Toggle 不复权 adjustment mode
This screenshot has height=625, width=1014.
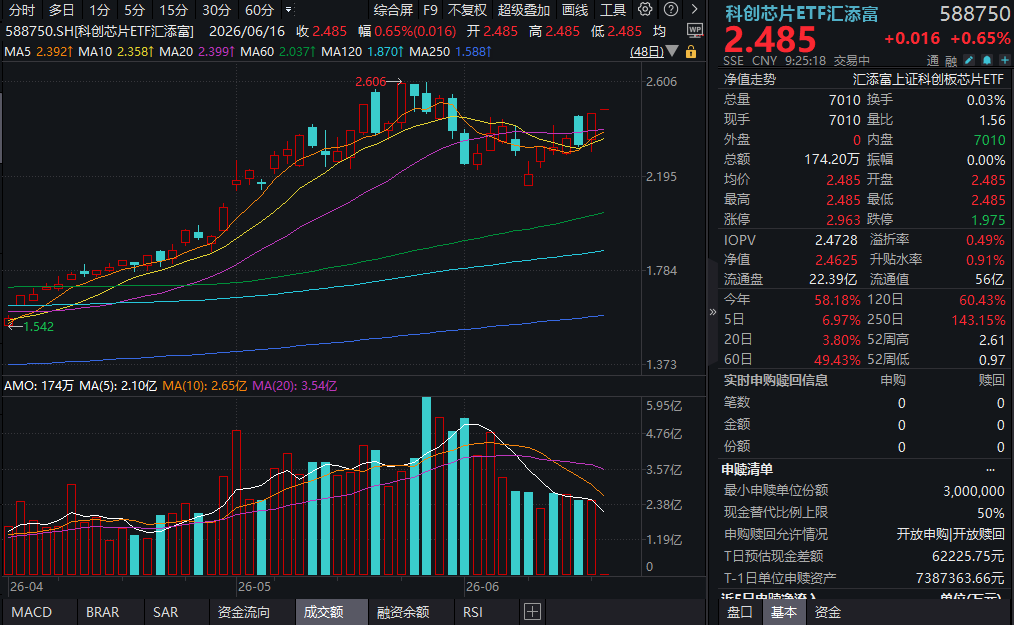468,10
